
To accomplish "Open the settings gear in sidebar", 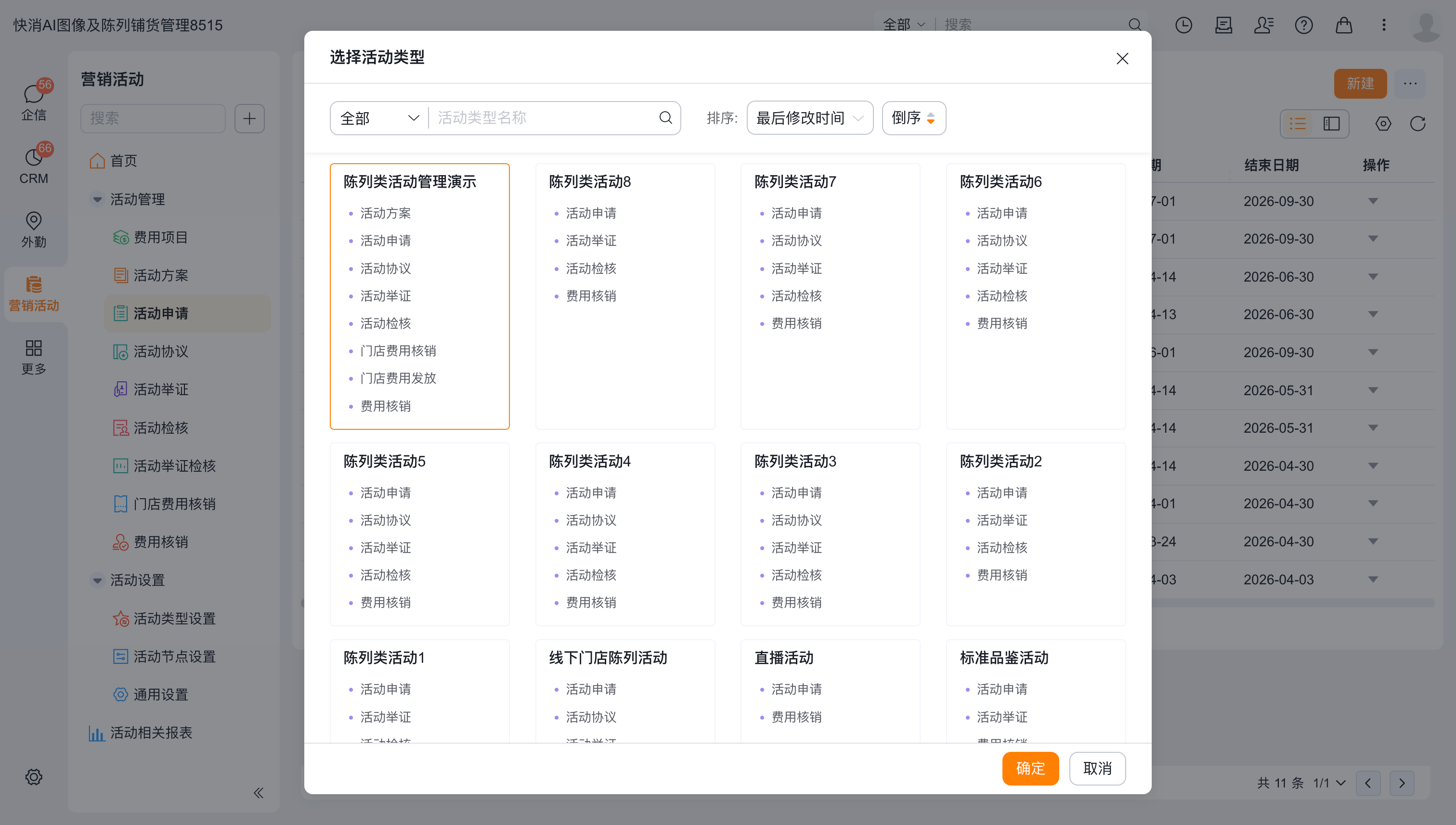I will tap(34, 777).
